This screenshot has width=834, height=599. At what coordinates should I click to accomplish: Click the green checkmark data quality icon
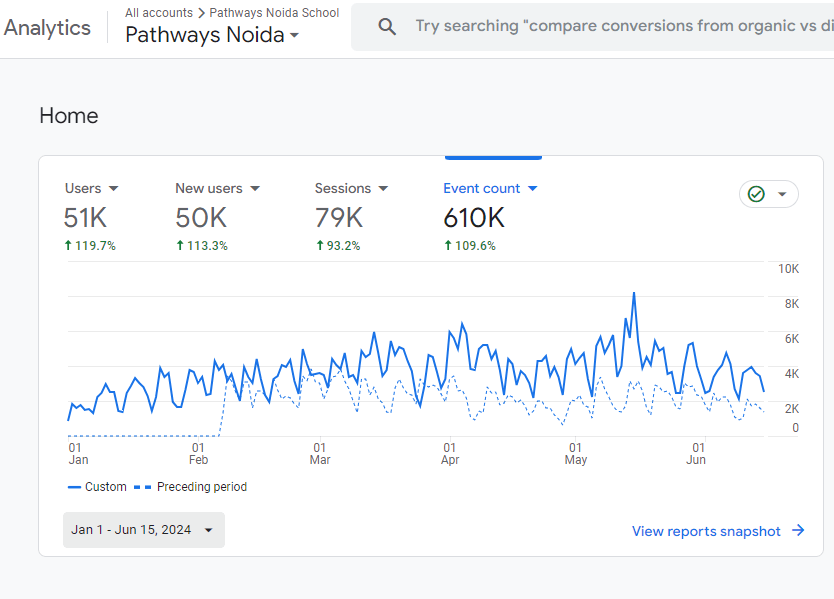point(756,194)
